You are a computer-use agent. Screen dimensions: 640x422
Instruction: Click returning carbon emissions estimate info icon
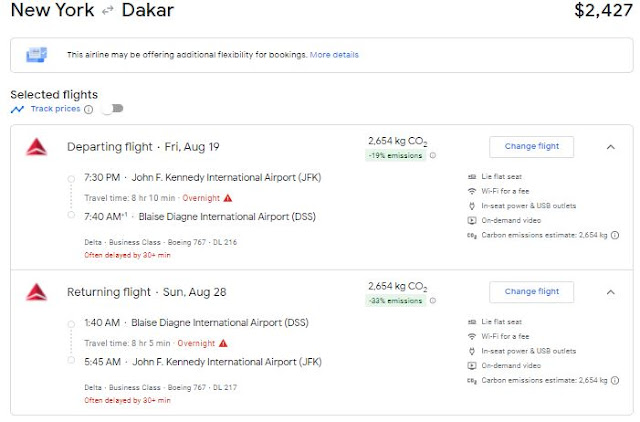click(x=614, y=380)
